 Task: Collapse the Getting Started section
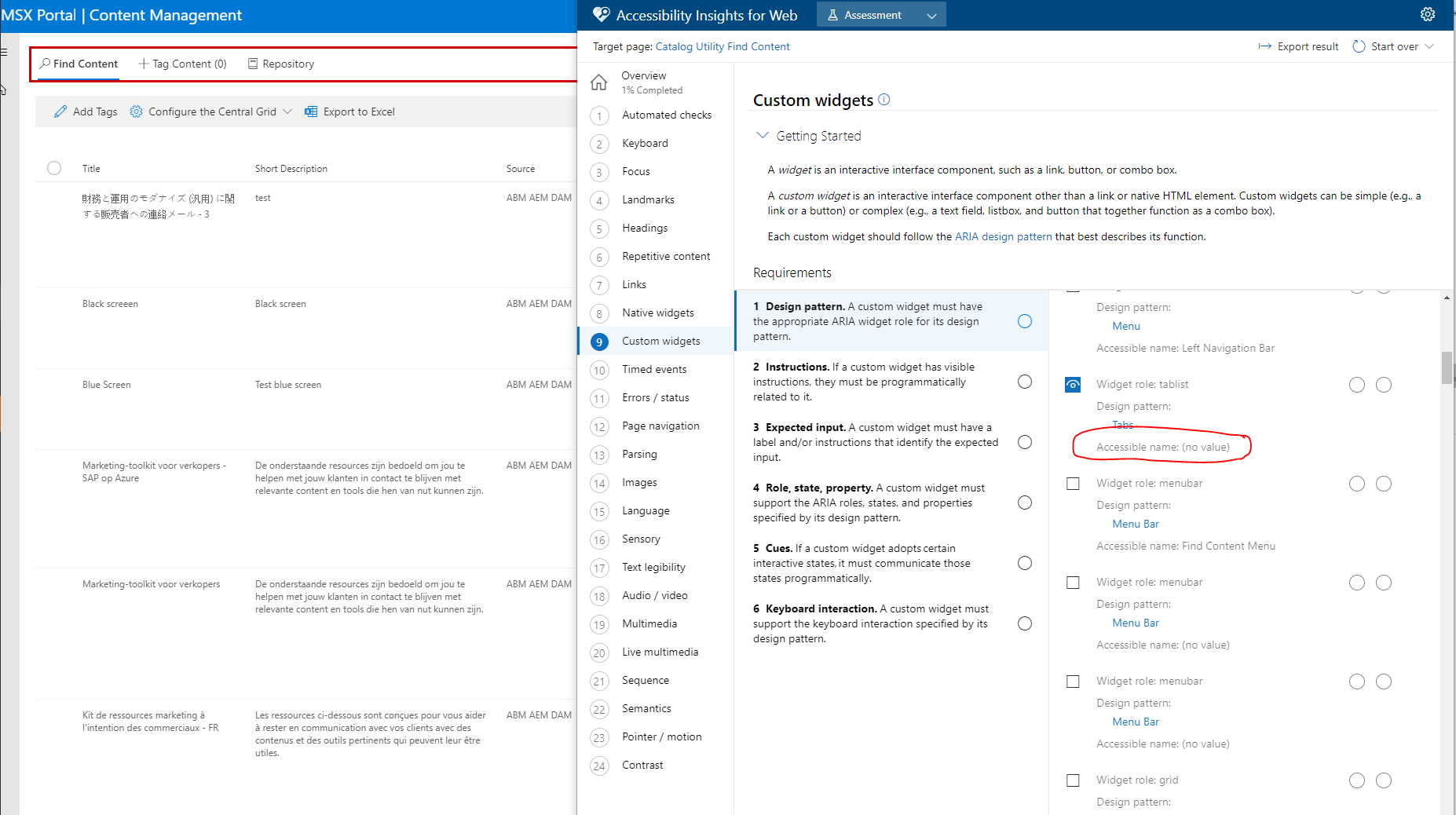point(762,135)
